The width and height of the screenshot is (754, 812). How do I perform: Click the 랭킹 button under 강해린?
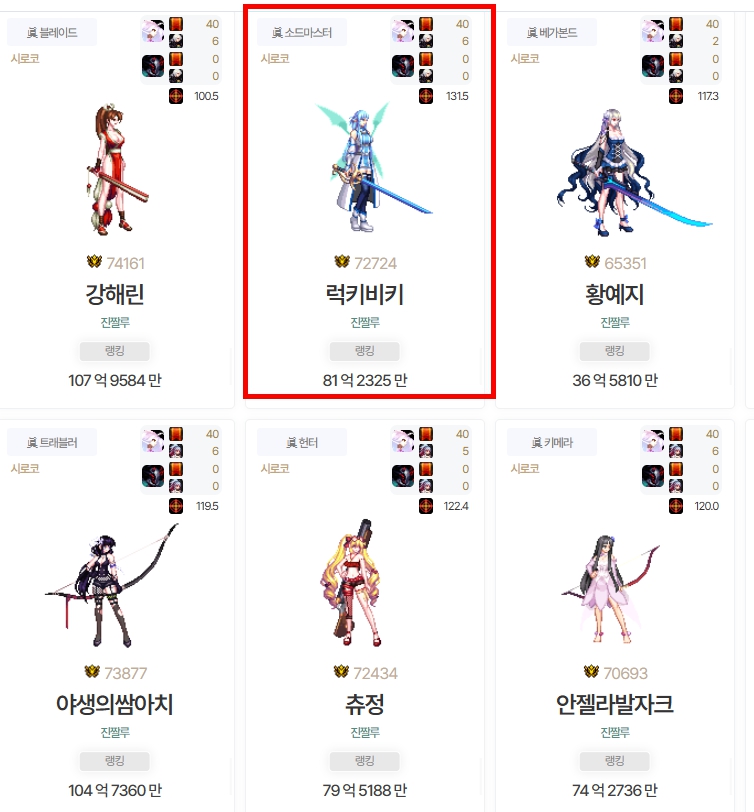click(114, 351)
